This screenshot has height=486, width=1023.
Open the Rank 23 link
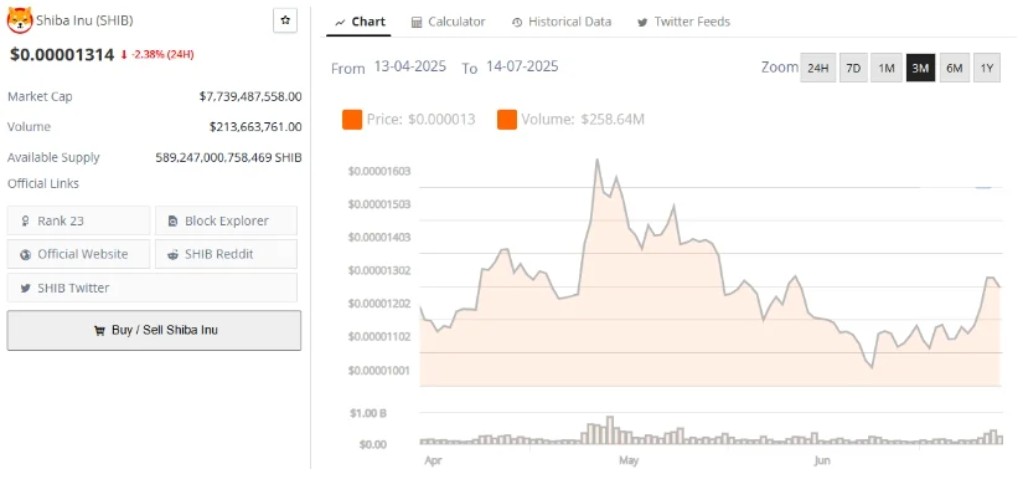coord(78,220)
